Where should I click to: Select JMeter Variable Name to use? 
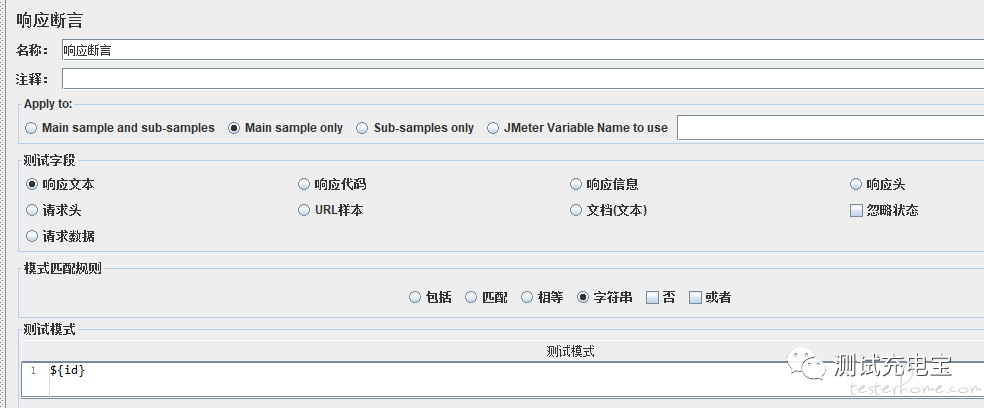click(x=577, y=128)
